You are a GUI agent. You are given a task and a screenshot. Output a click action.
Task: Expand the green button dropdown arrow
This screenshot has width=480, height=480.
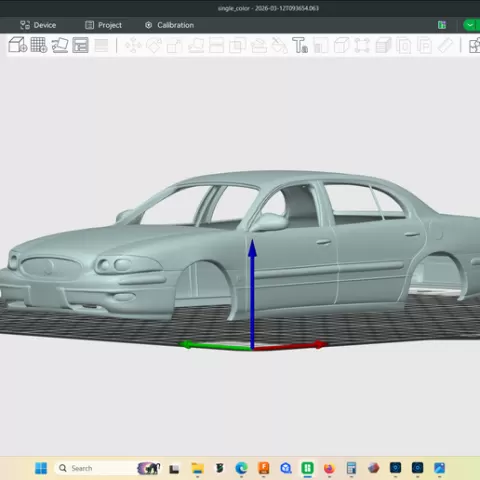(470, 25)
